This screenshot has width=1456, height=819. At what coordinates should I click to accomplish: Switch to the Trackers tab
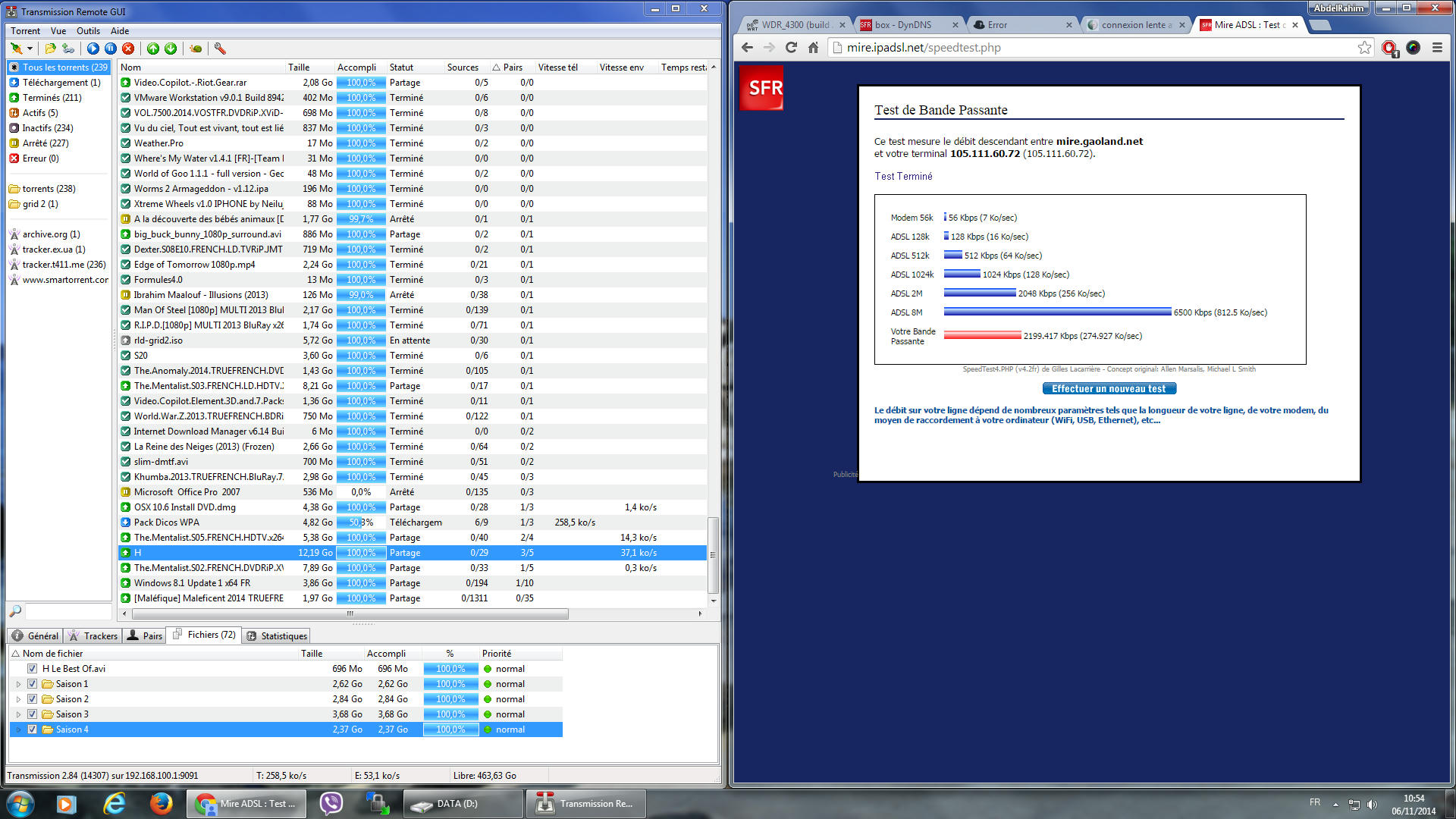(x=93, y=635)
